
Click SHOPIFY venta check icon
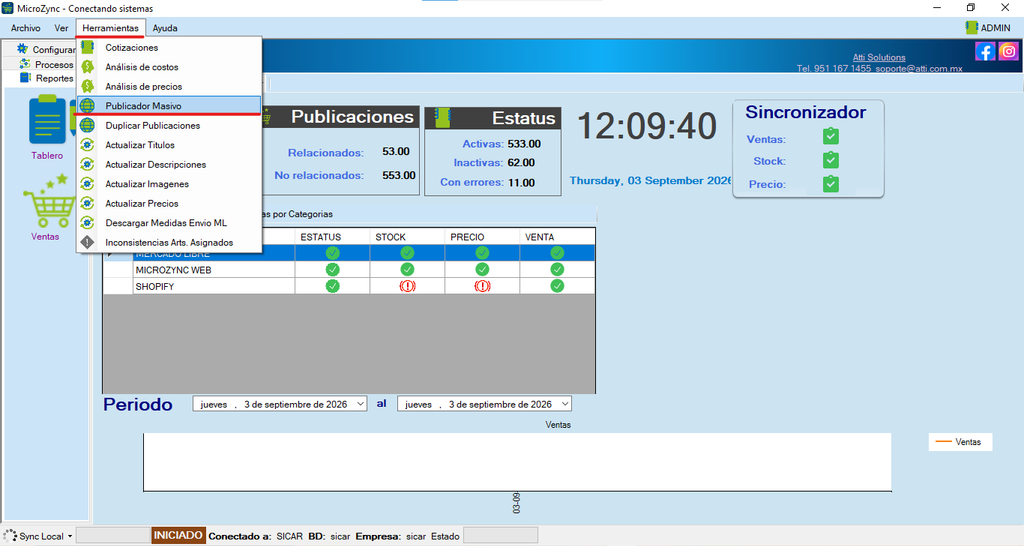point(557,285)
